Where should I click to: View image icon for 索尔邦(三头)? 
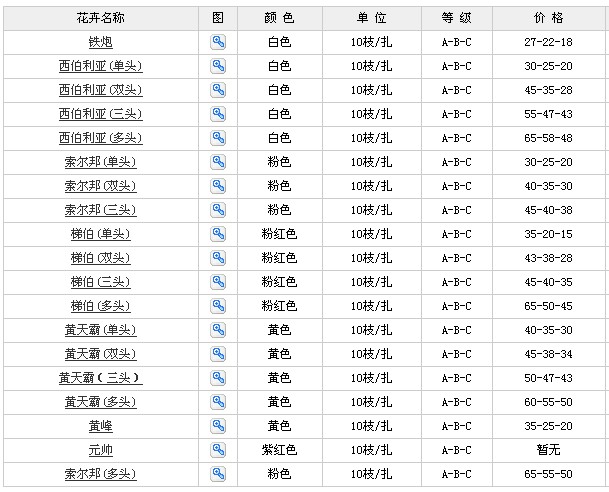pos(218,210)
